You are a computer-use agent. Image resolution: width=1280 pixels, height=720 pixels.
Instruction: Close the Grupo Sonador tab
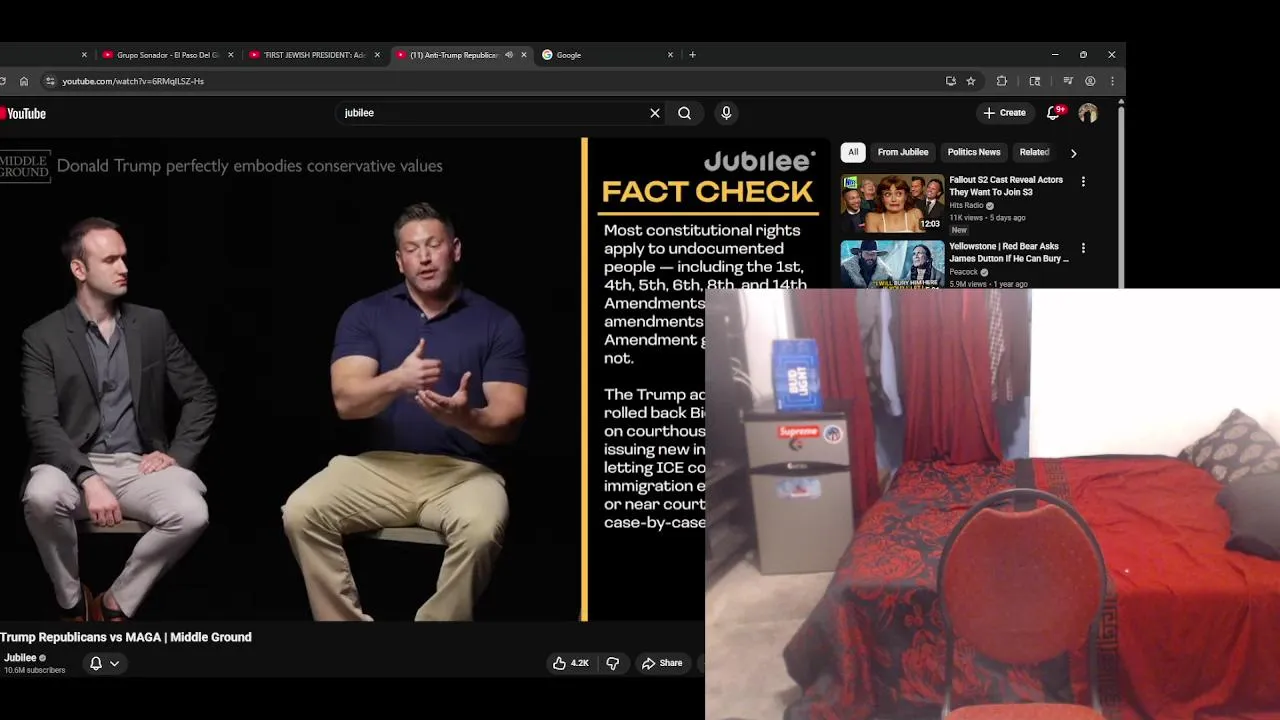[x=231, y=55]
